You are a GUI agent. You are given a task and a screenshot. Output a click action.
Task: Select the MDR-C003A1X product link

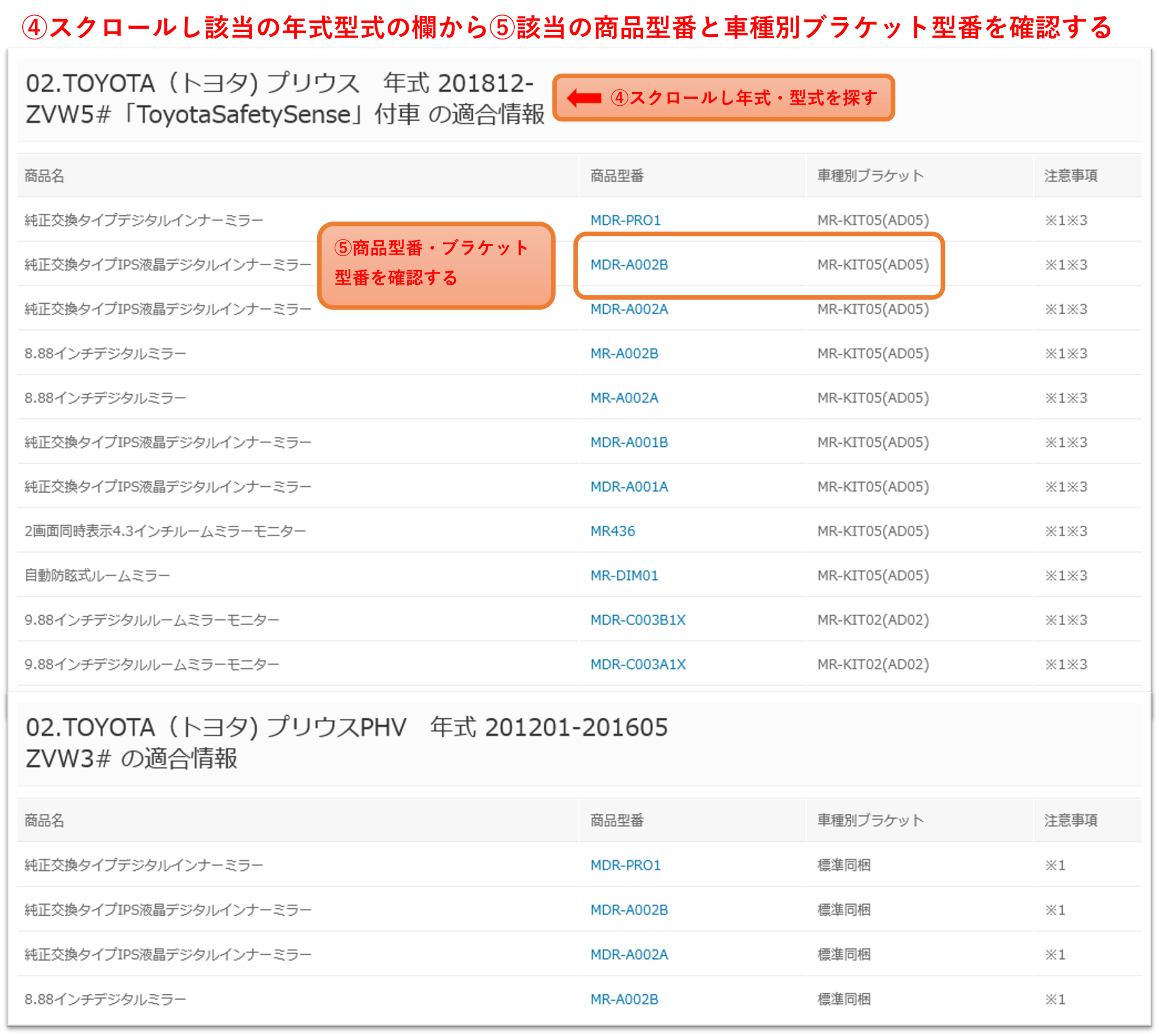638,664
